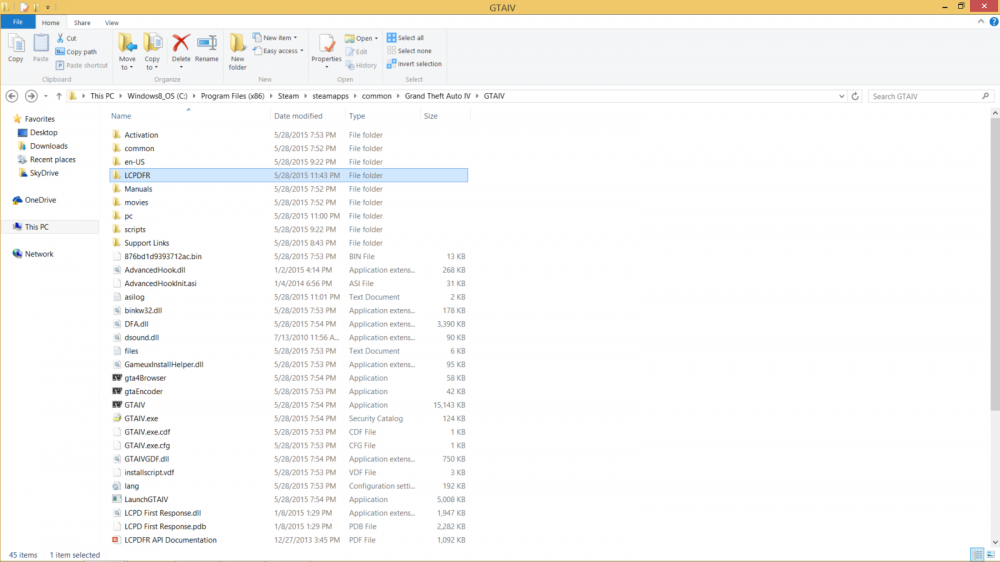Open the Help question mark icon
Screen dimensions: 1000x562
coord(994,22)
